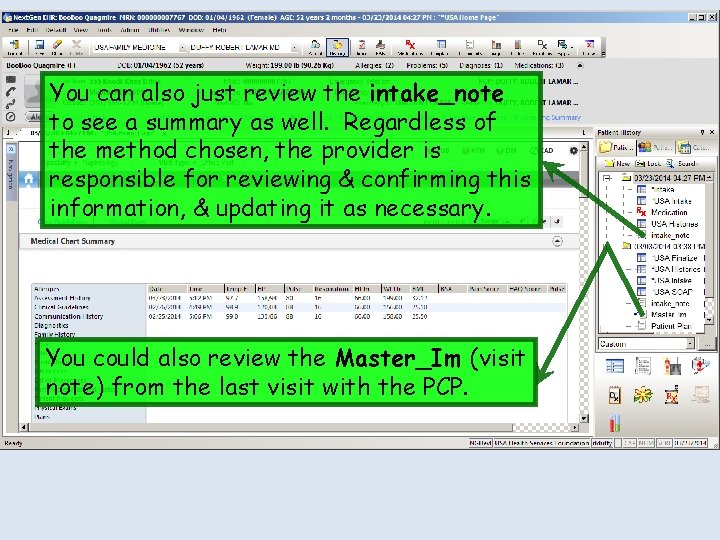
Task: Select *USA Finalize in the Patient History tree
Action: pyautogui.click(x=674, y=258)
